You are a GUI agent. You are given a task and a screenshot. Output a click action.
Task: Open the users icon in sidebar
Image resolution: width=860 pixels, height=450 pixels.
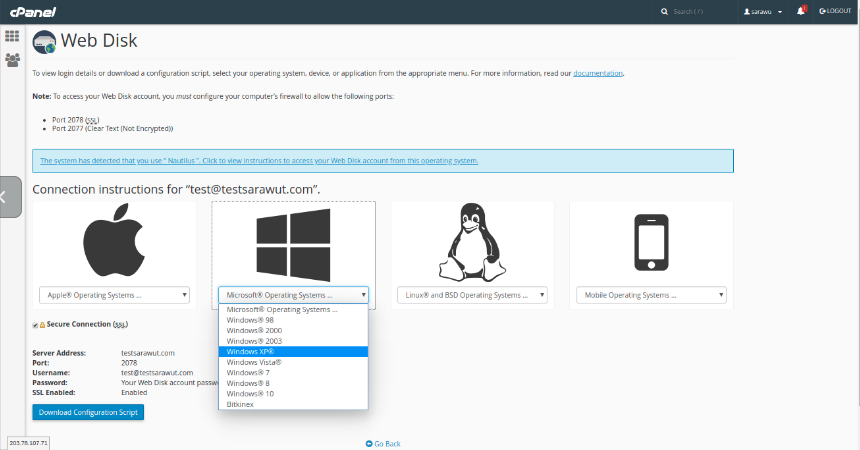click(12, 60)
